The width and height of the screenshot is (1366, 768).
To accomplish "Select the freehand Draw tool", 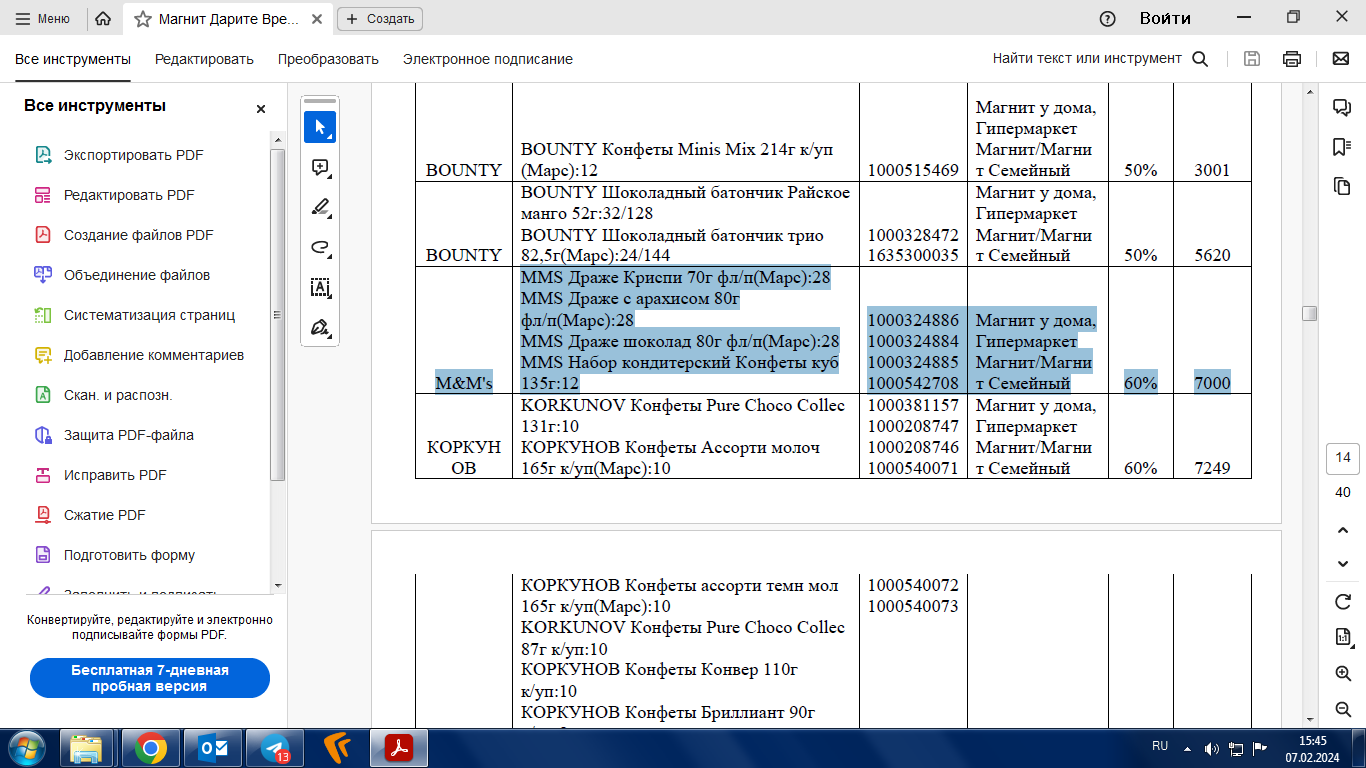I will 320,248.
